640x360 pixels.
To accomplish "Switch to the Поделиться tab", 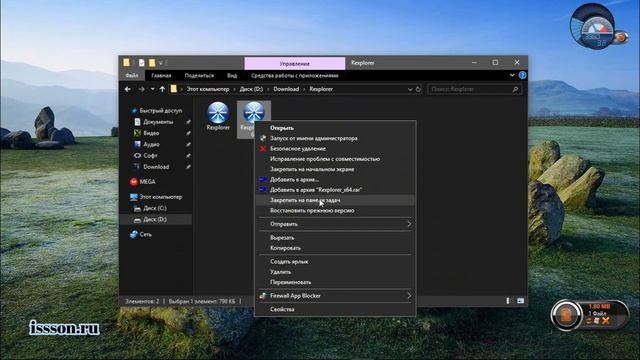I will point(199,76).
